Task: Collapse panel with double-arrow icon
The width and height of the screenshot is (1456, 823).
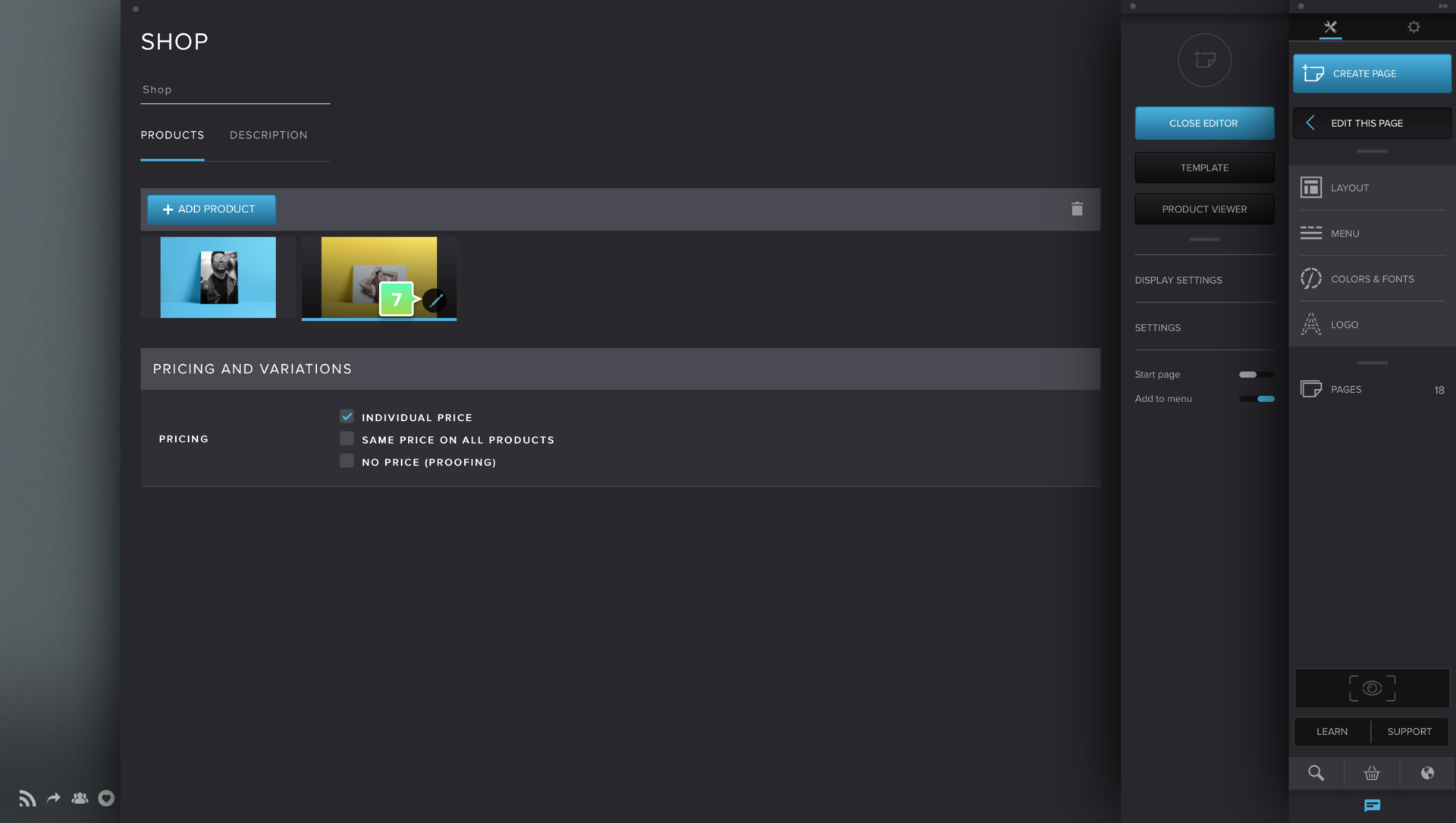Action: point(1443,6)
